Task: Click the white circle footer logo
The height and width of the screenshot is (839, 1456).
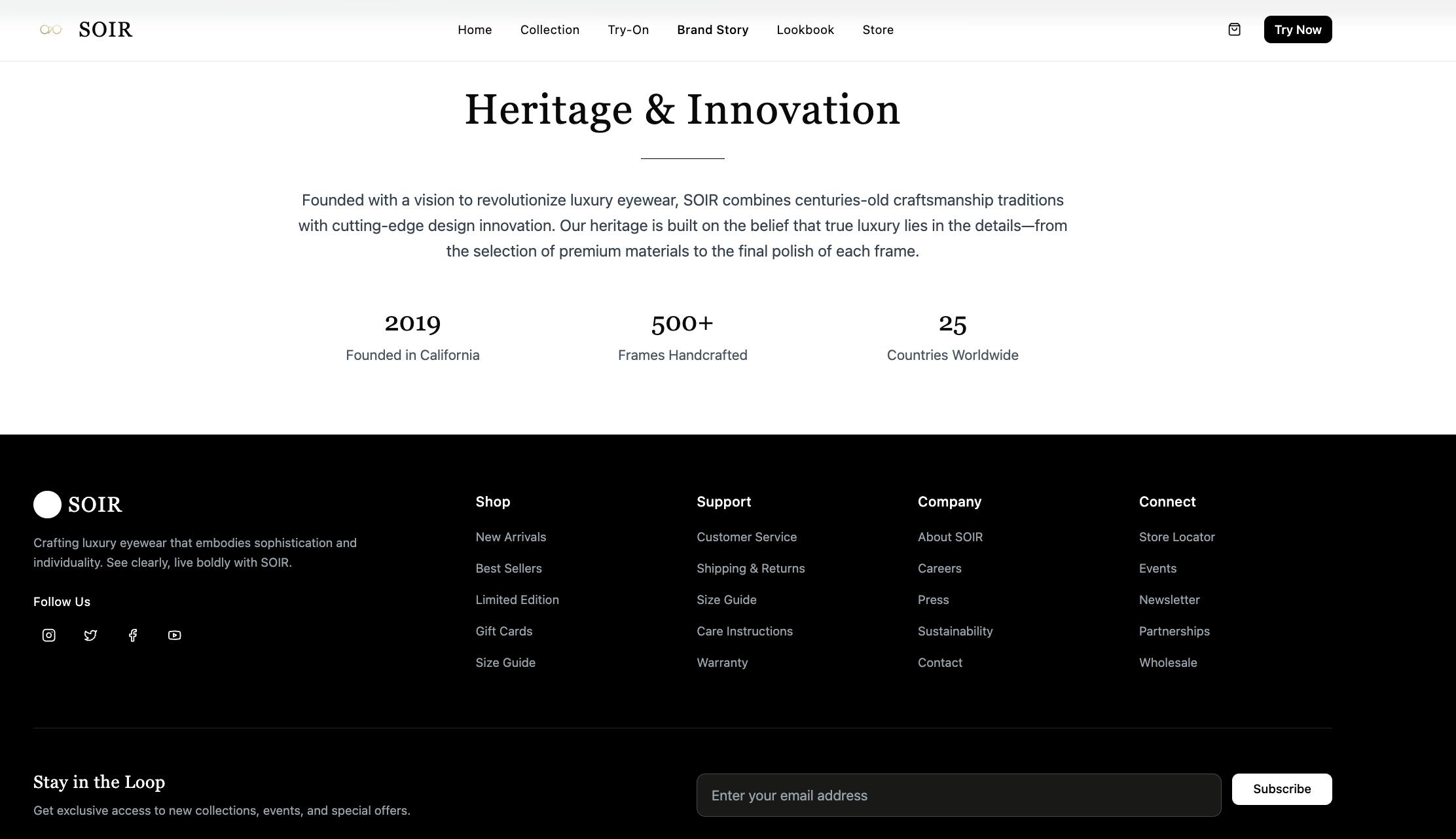Action: [47, 505]
